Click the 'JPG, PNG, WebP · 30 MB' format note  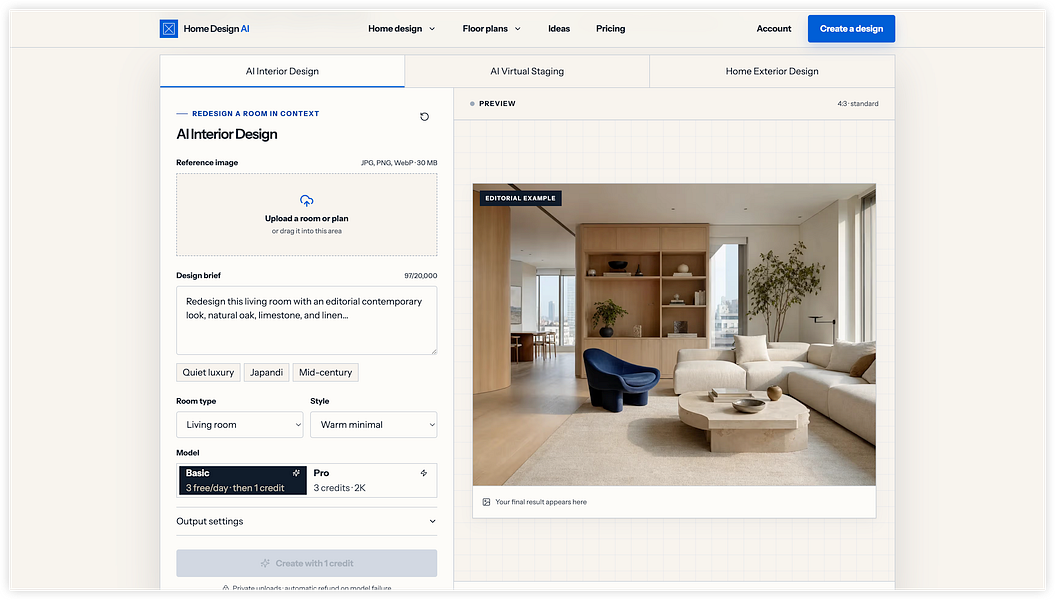[399, 163]
